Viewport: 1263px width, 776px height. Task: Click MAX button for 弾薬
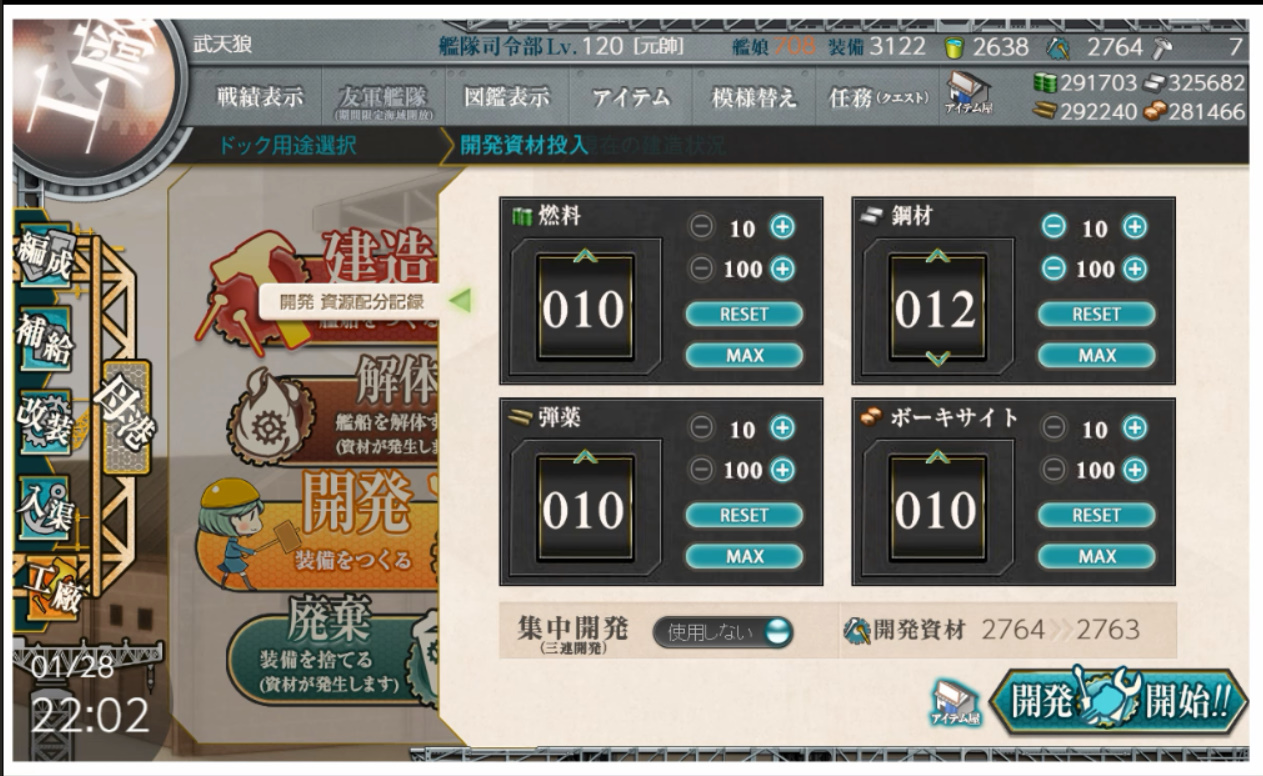744,556
